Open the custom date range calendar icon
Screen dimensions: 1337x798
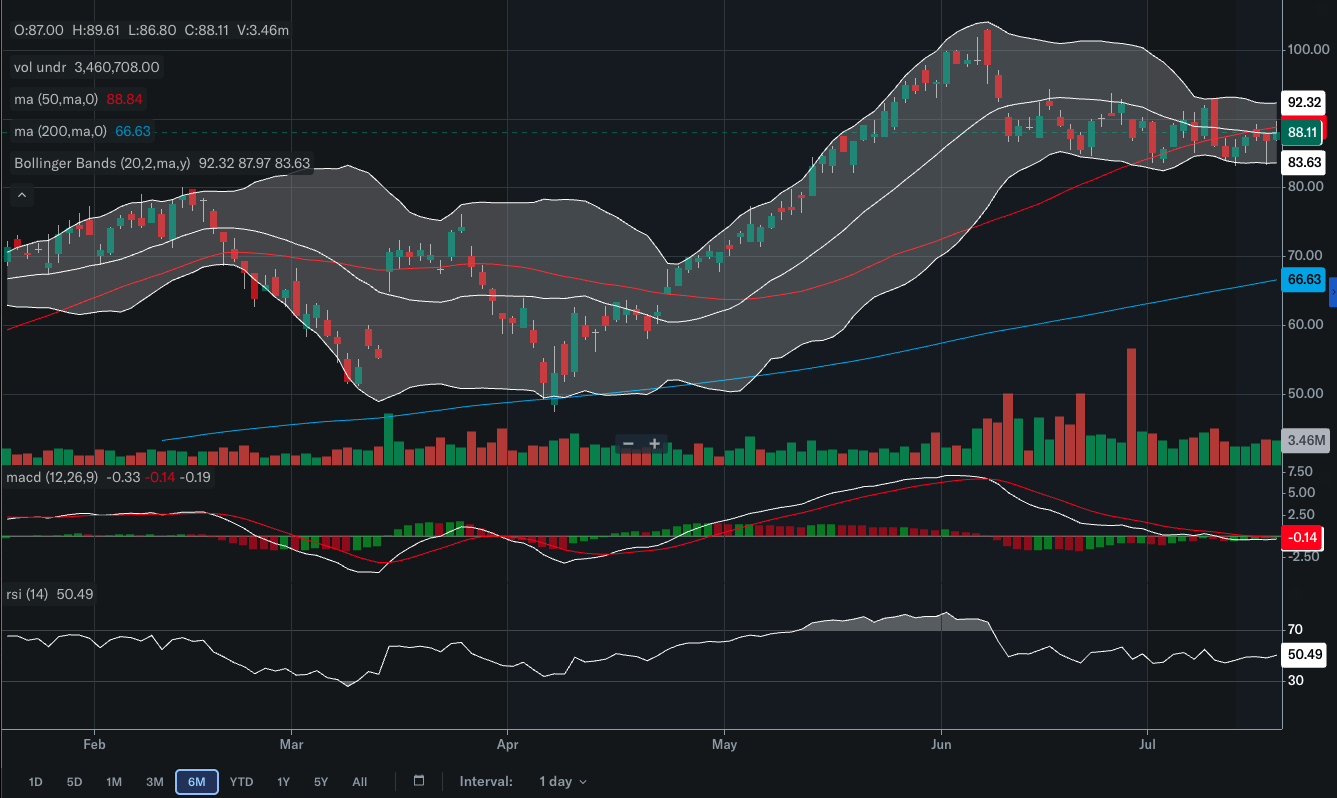point(418,781)
